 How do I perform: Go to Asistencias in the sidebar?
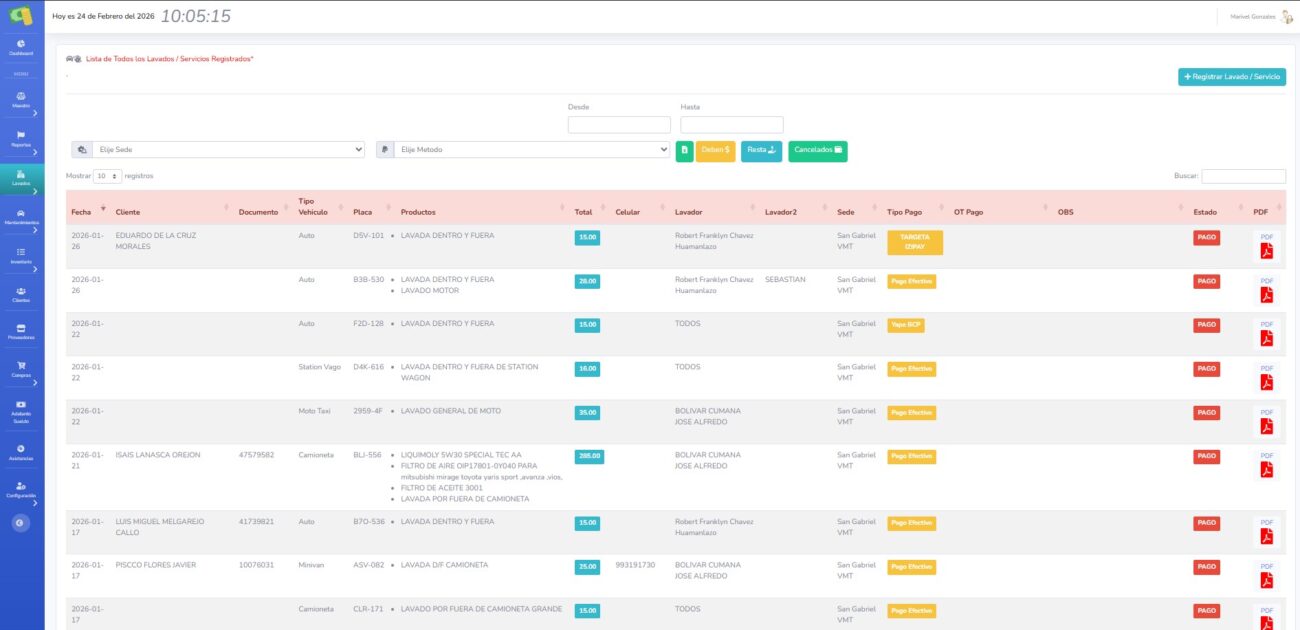[x=21, y=451]
